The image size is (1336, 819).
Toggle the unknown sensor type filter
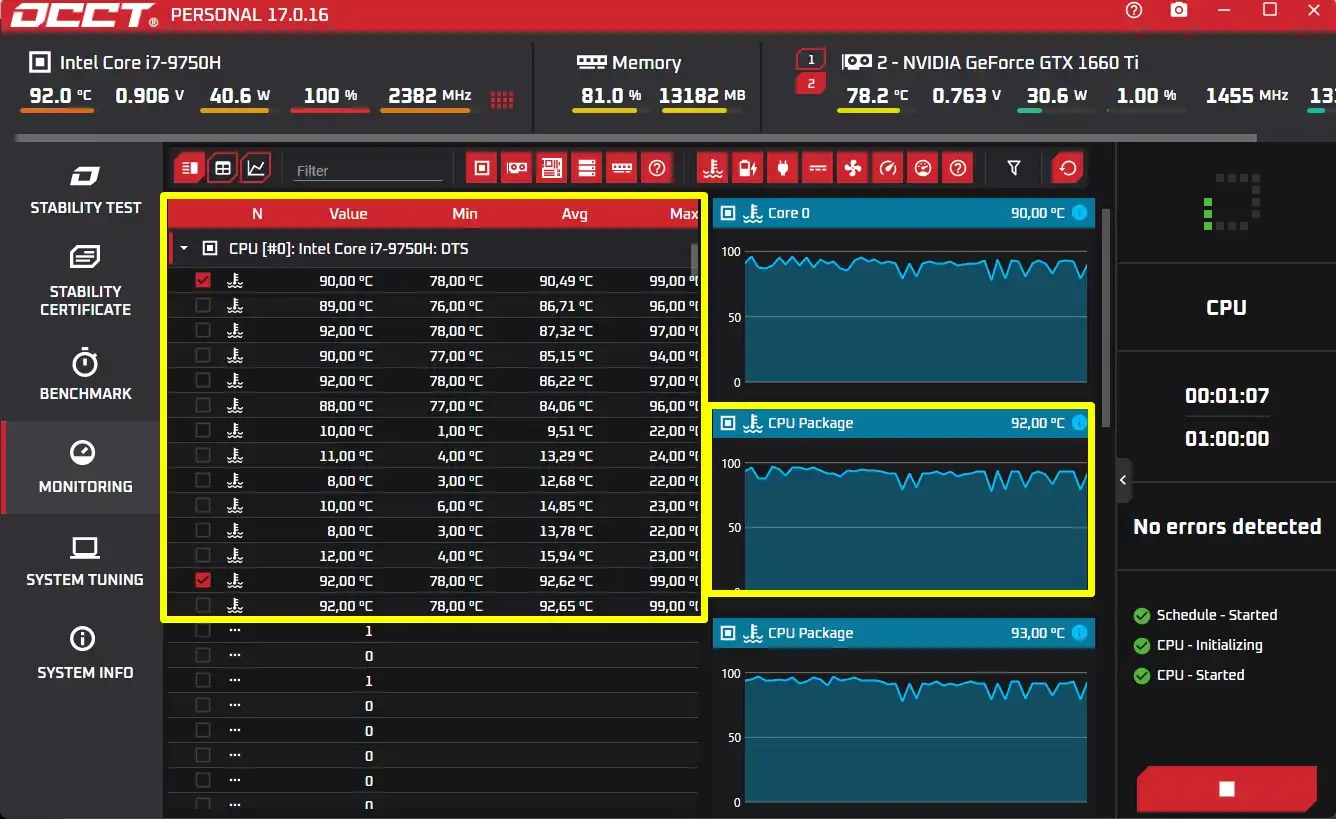click(x=958, y=168)
